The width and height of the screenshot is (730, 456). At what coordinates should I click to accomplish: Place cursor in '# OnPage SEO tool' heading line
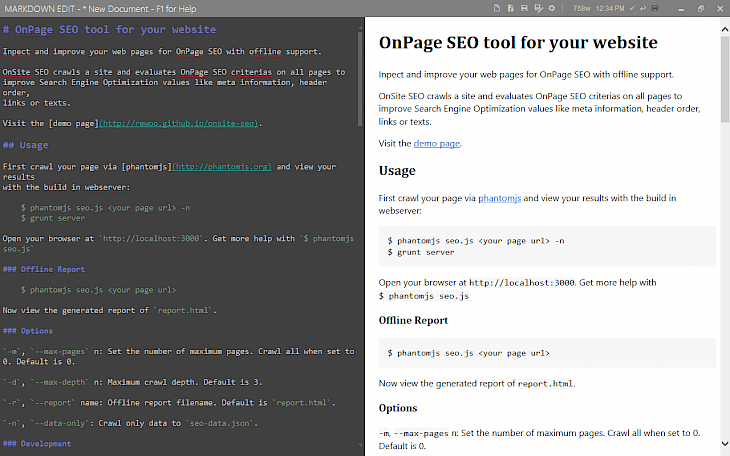click(x=109, y=29)
